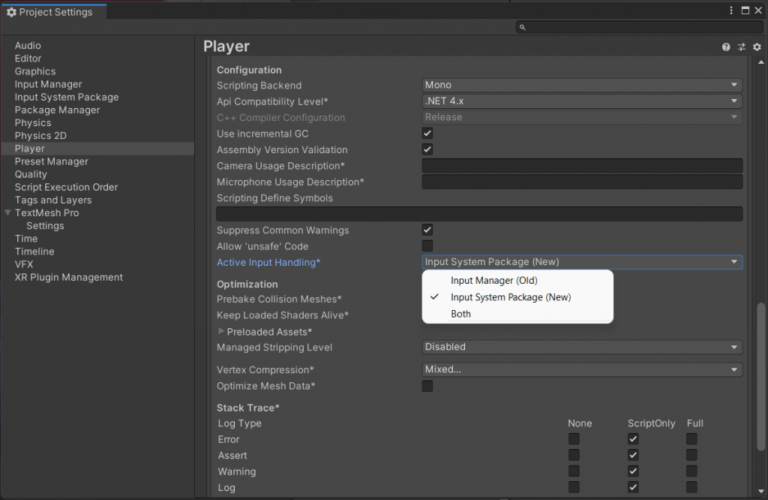
Task: Open Input Manager settings category
Action: click(x=48, y=84)
